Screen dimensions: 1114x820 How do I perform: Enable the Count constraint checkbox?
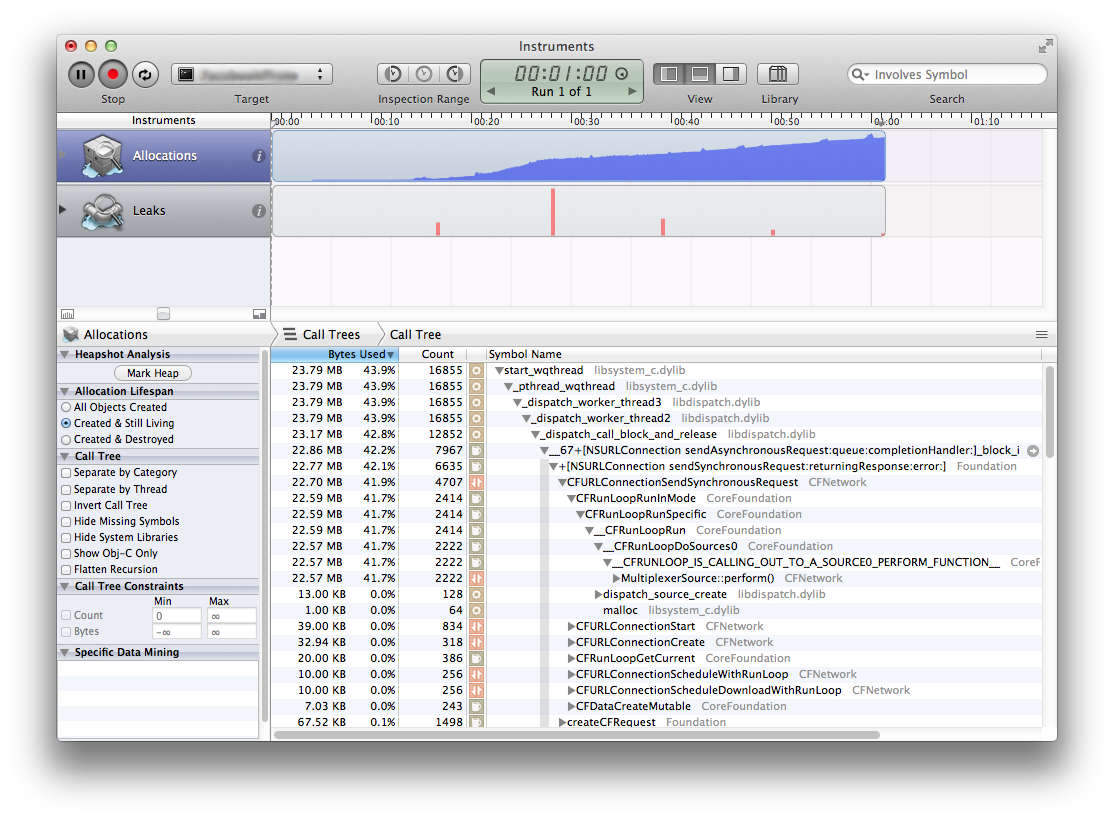[x=66, y=615]
